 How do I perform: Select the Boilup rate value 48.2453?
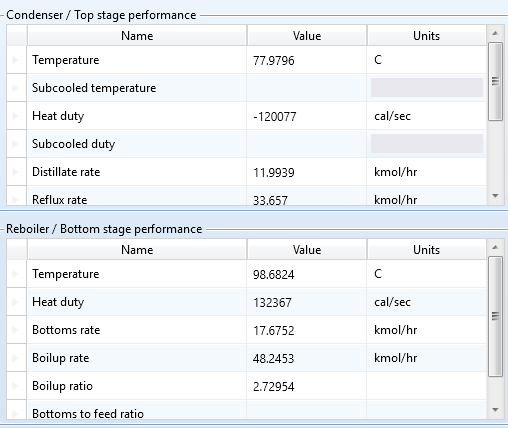273,358
